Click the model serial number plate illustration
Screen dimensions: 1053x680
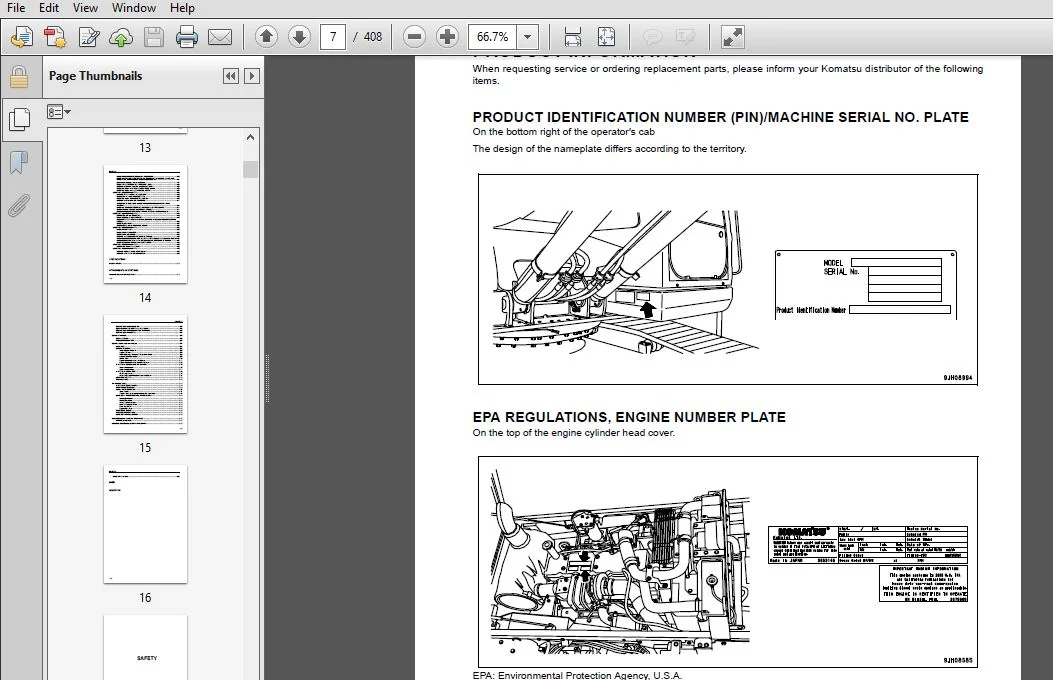(x=866, y=285)
